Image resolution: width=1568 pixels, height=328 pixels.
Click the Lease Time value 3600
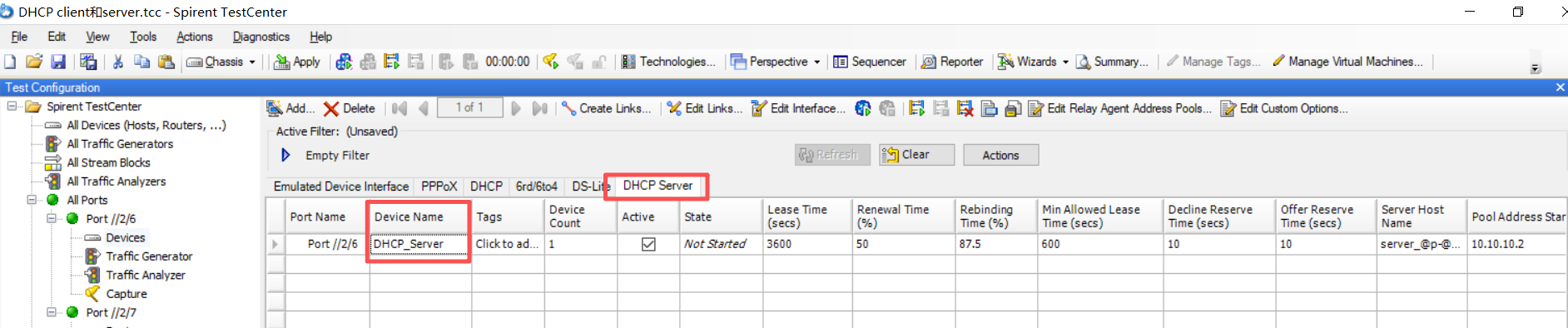pyautogui.click(x=806, y=244)
